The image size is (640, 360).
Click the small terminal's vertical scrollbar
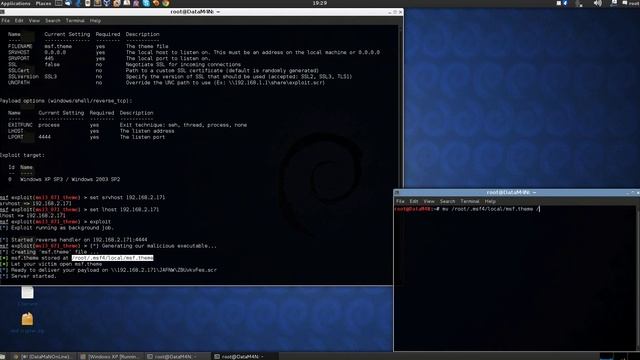tap(638, 278)
